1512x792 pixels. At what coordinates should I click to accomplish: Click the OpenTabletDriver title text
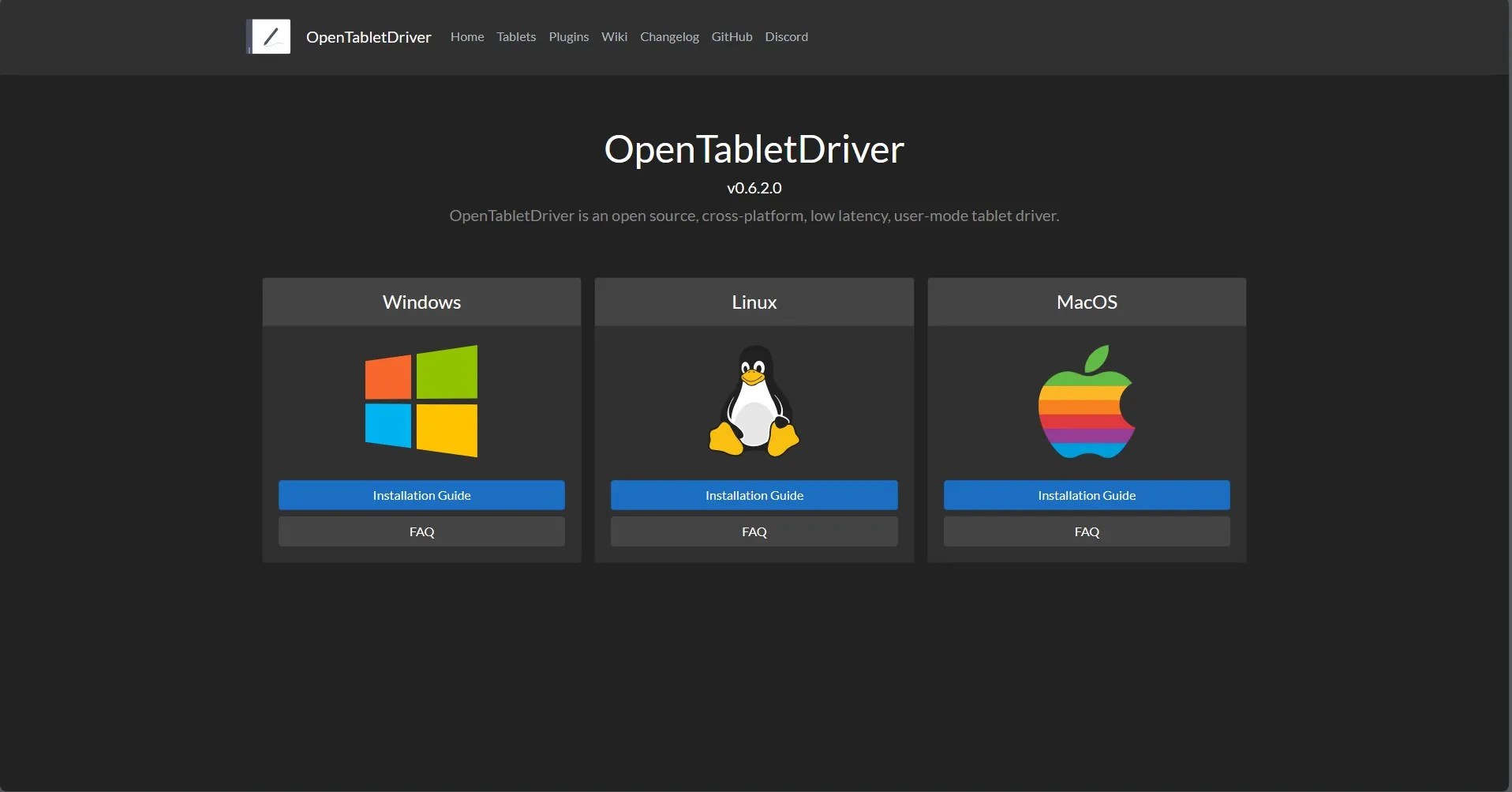pos(754,148)
